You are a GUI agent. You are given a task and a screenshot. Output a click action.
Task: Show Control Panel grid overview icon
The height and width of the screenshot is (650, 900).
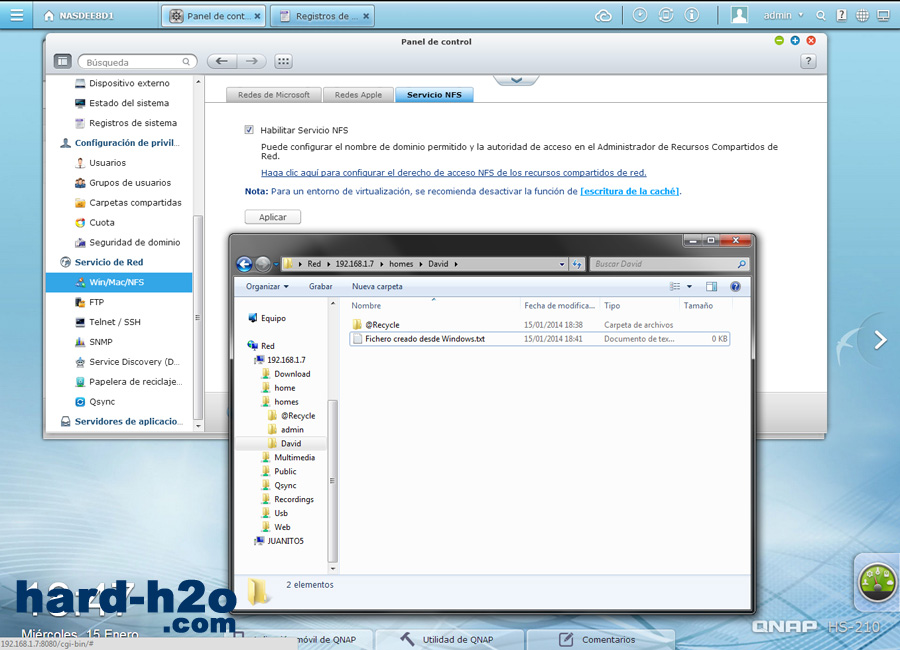tap(283, 61)
